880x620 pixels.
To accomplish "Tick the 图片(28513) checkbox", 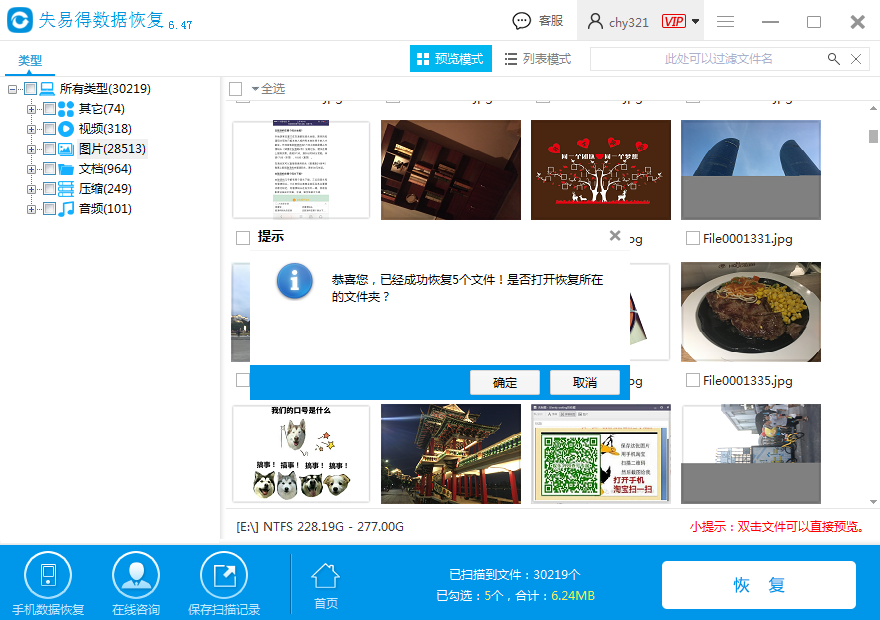I will pos(49,149).
